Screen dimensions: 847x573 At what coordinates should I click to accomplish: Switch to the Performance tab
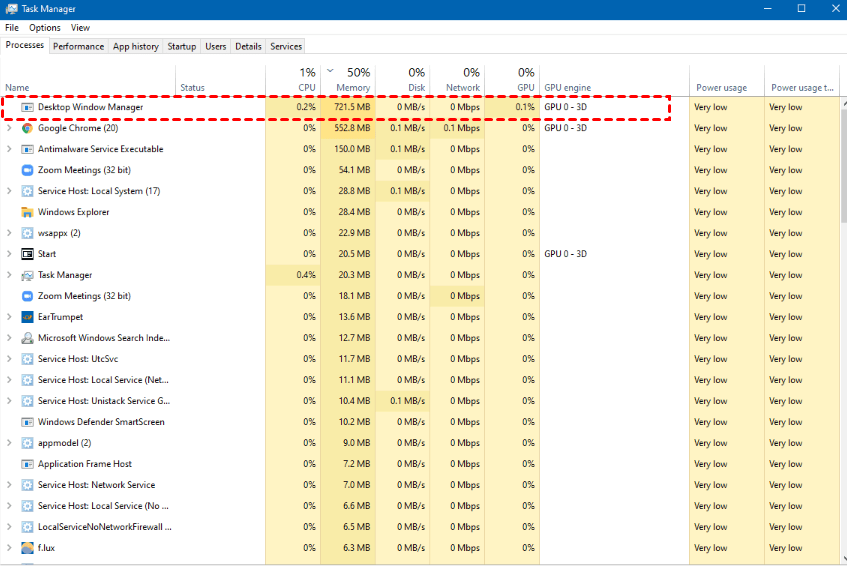point(78,46)
